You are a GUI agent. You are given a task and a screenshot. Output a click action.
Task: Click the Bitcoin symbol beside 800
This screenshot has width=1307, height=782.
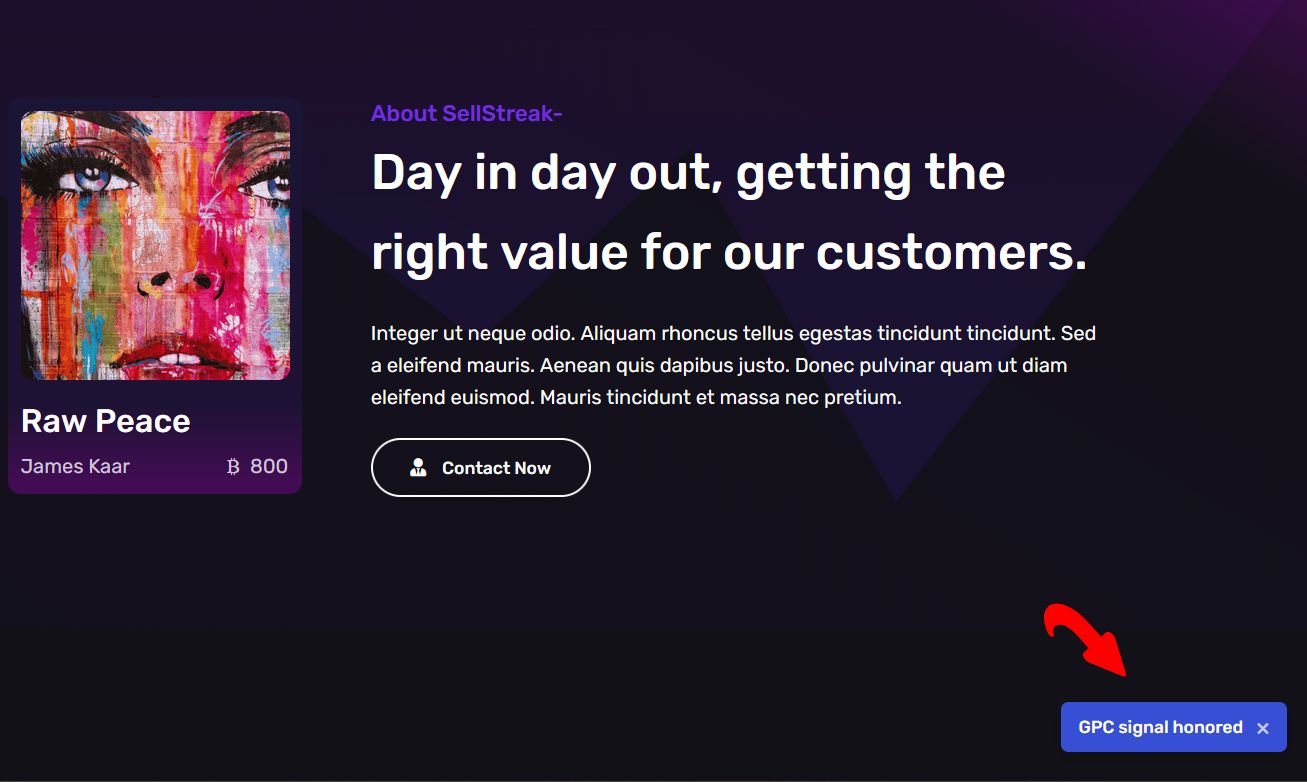[233, 466]
